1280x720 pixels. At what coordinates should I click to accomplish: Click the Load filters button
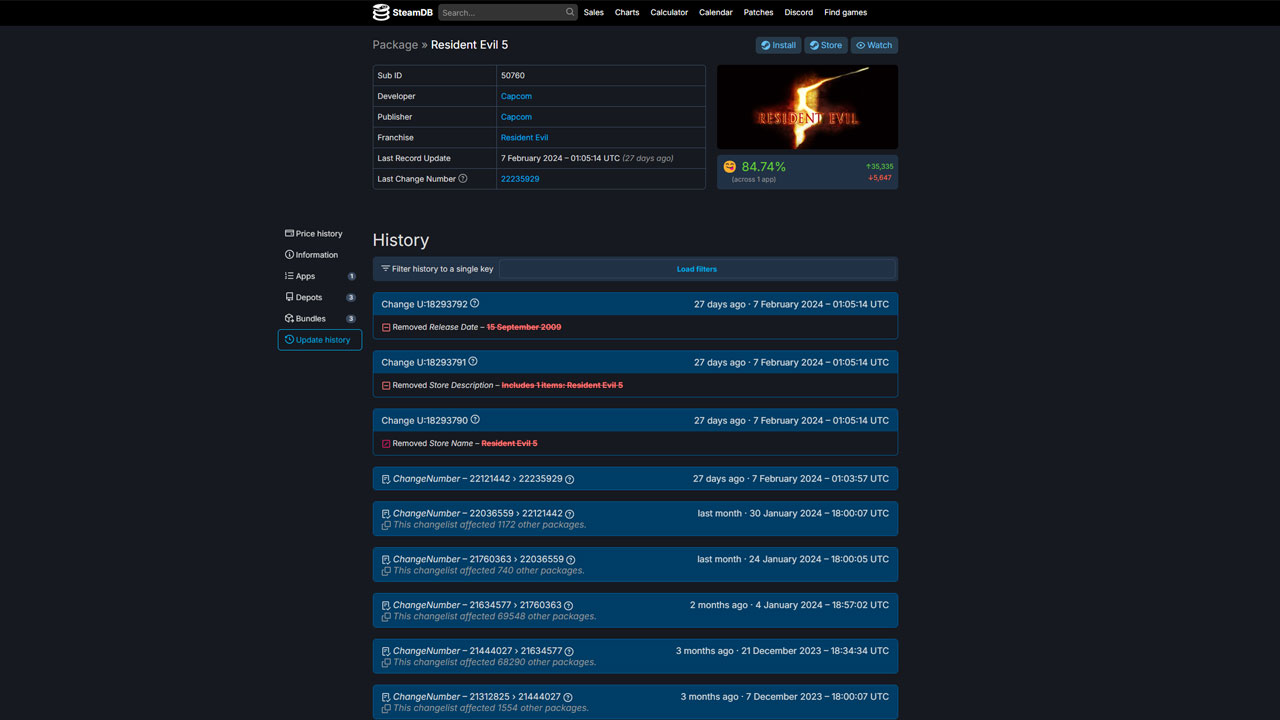[697, 269]
